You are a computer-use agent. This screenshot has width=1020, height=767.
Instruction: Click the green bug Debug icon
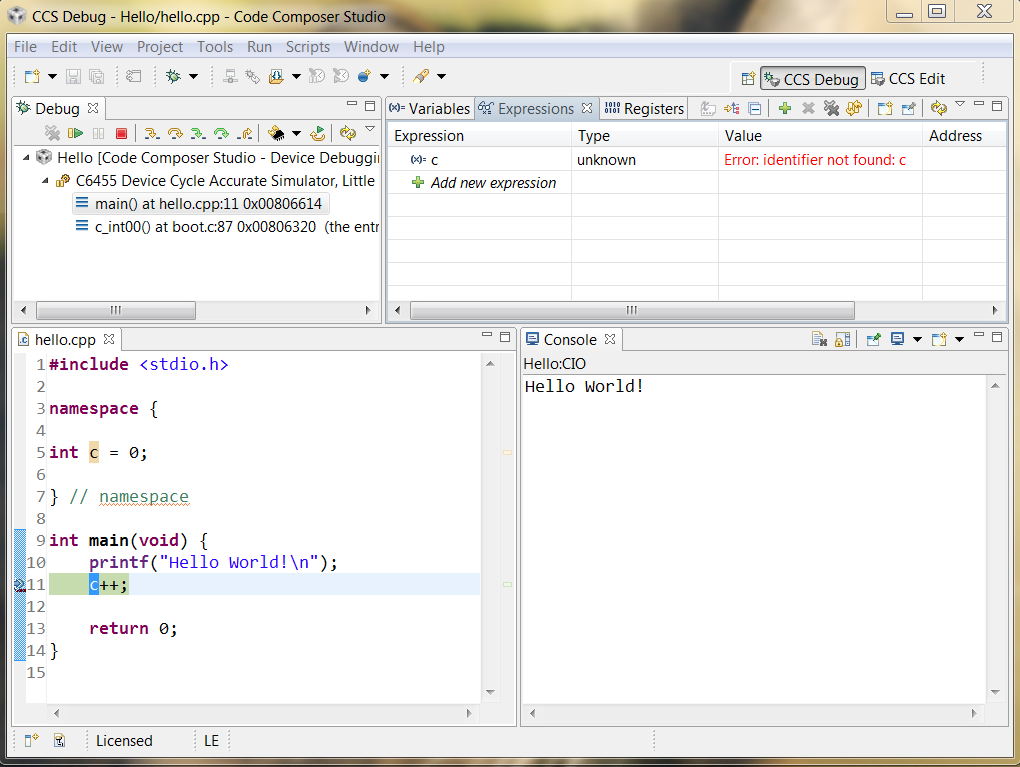point(173,76)
